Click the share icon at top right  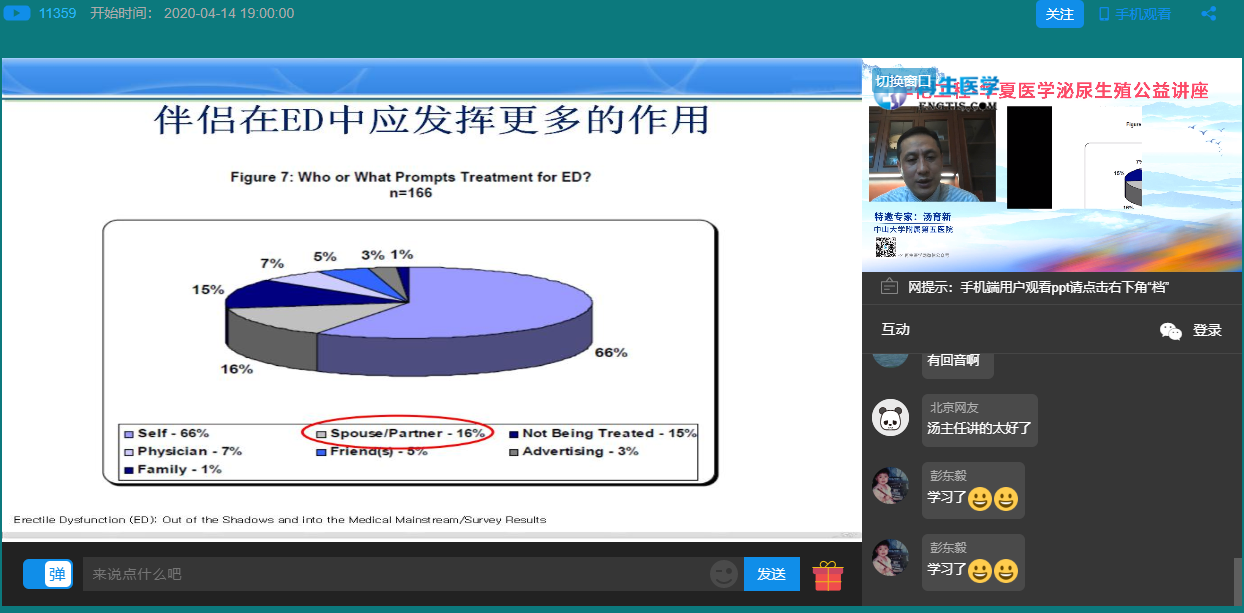tap(1209, 14)
